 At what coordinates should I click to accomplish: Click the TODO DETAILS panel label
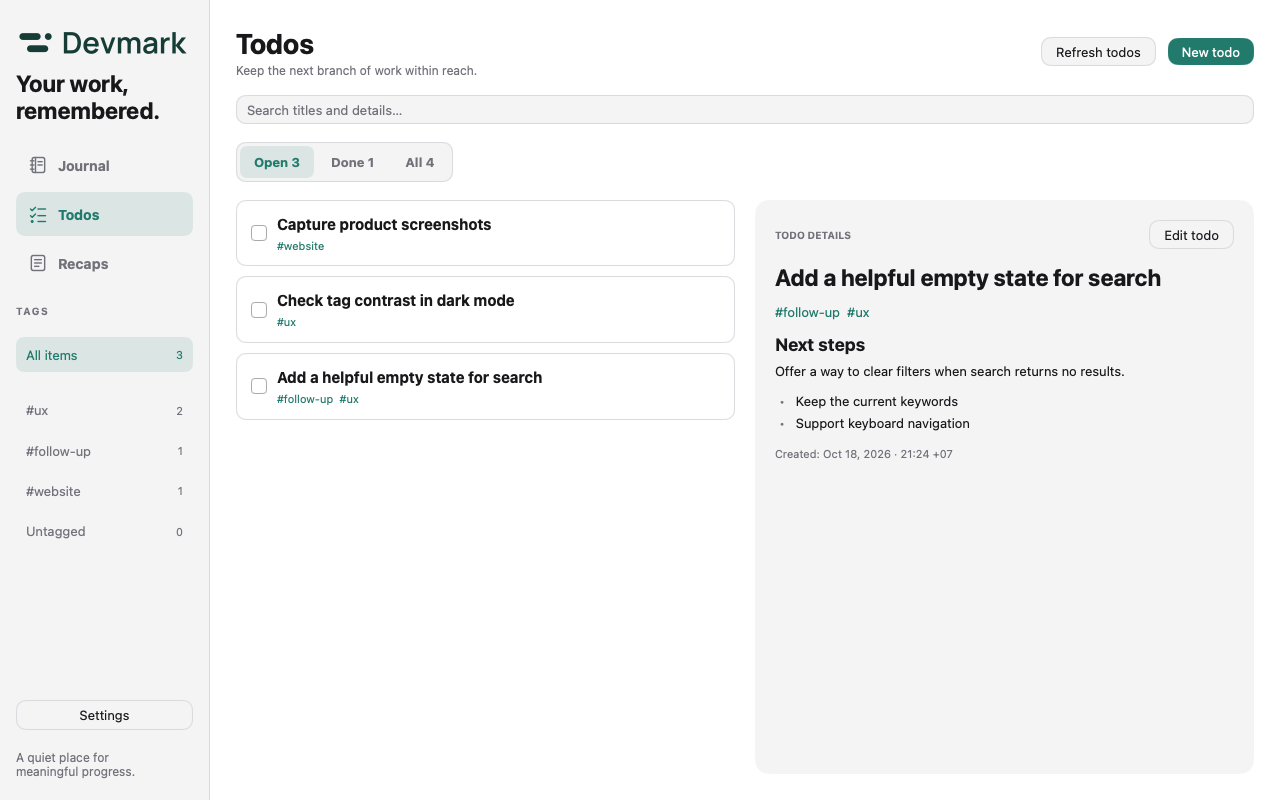[813, 236]
